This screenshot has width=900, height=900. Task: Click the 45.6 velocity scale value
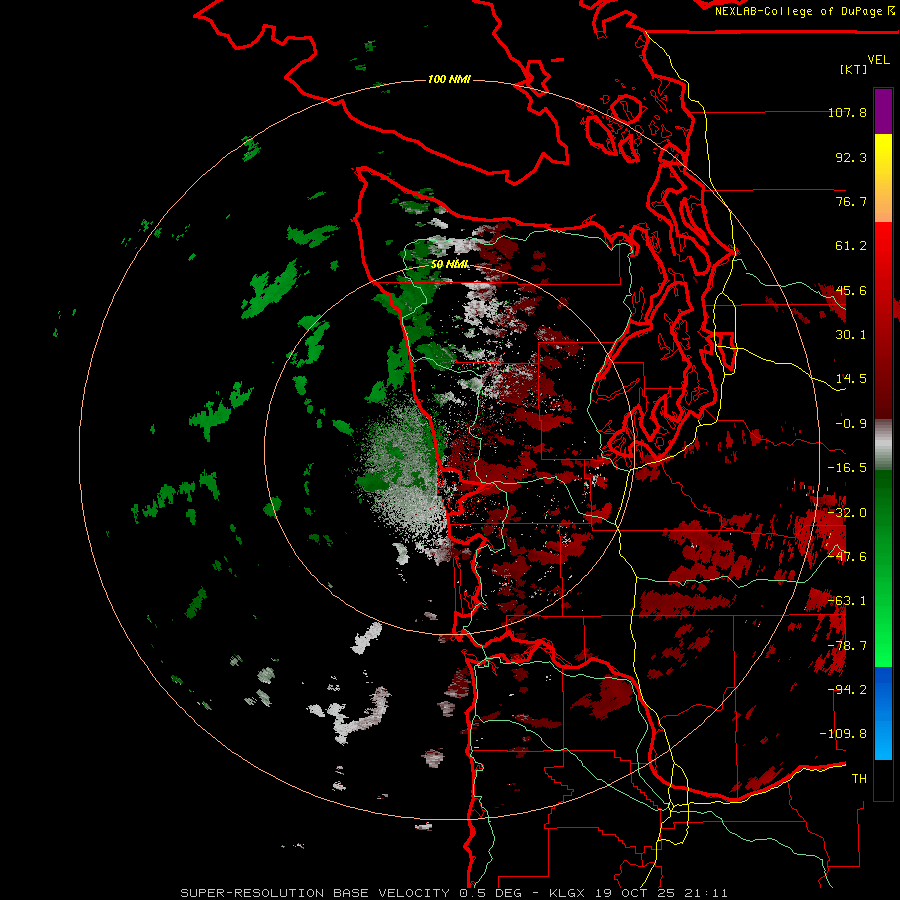851,290
